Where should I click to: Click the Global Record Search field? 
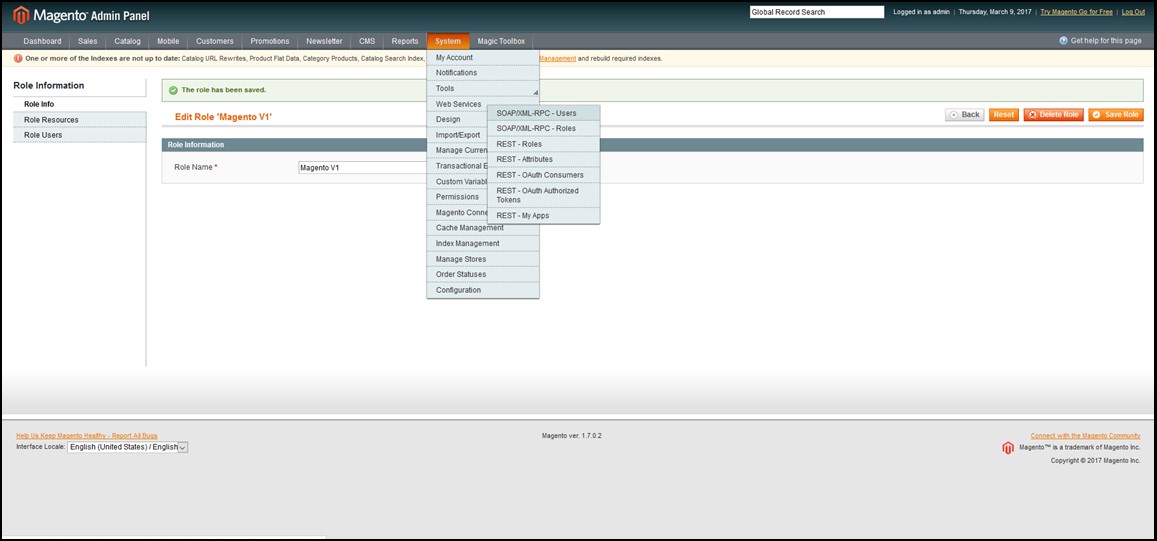816,12
